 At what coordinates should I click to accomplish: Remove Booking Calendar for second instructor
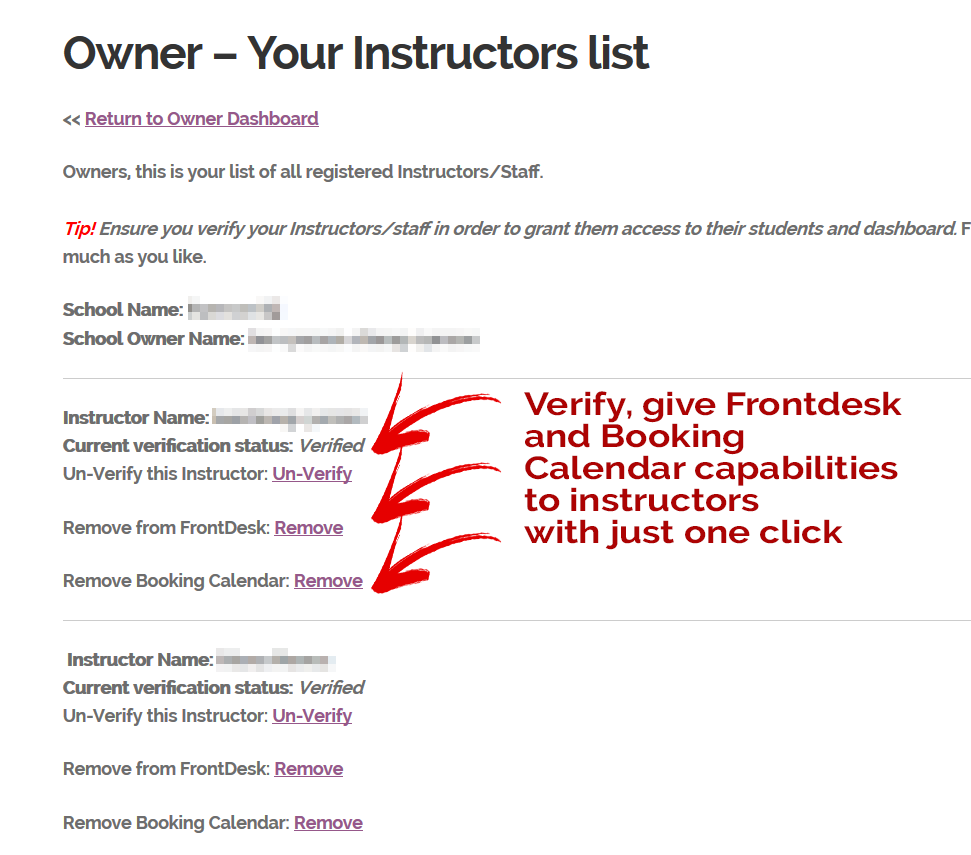328,823
